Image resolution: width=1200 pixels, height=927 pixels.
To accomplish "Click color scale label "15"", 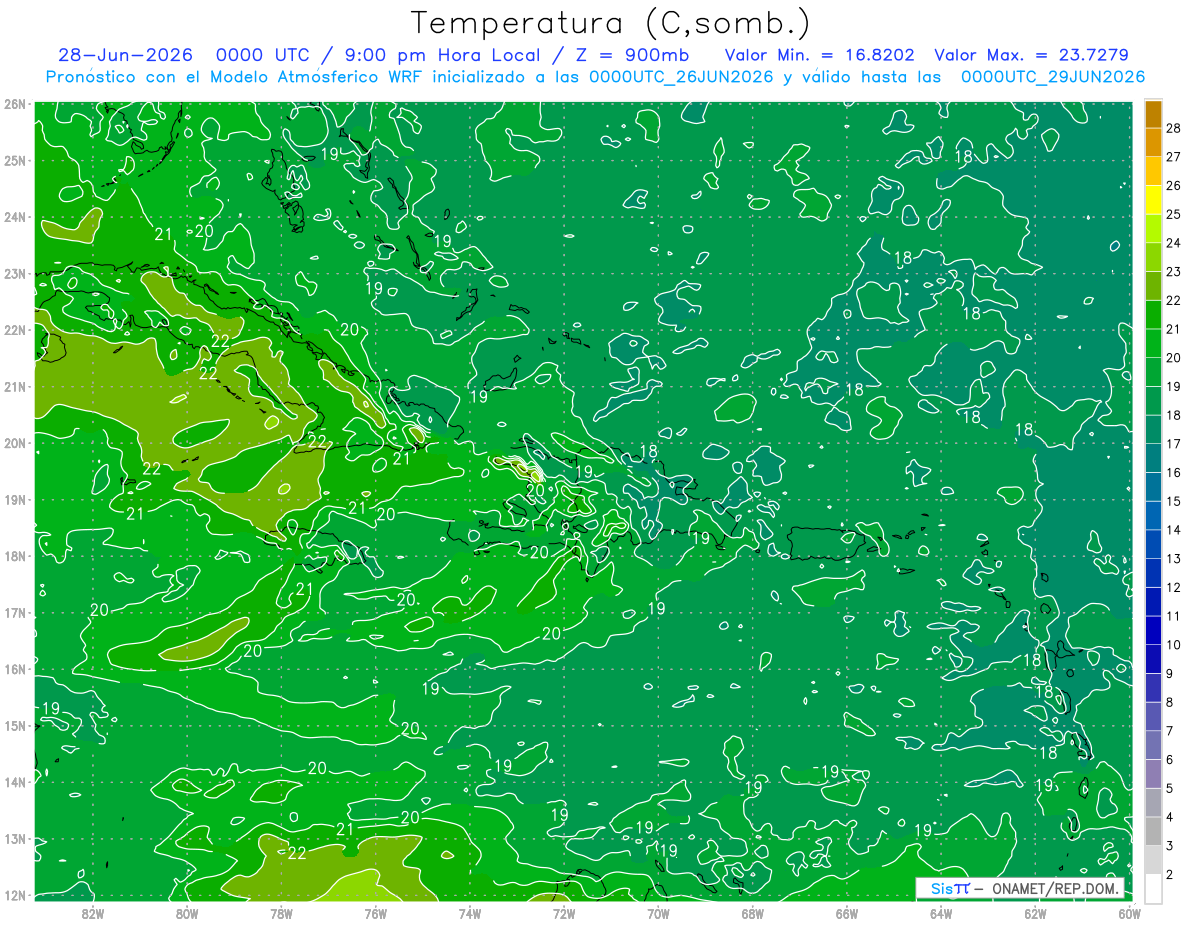I will click(1174, 501).
